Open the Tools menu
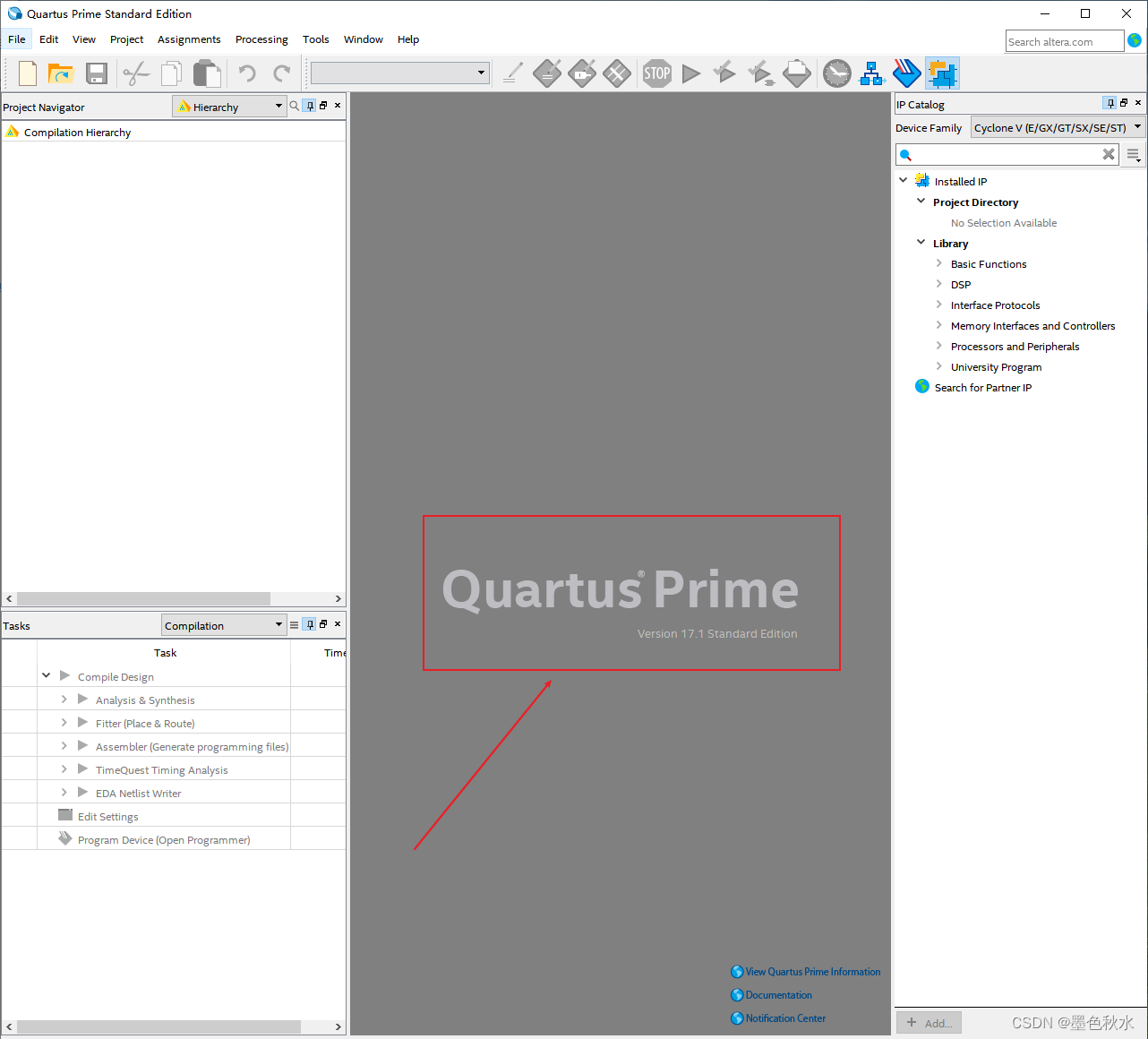This screenshot has height=1039, width=1148. [x=316, y=39]
